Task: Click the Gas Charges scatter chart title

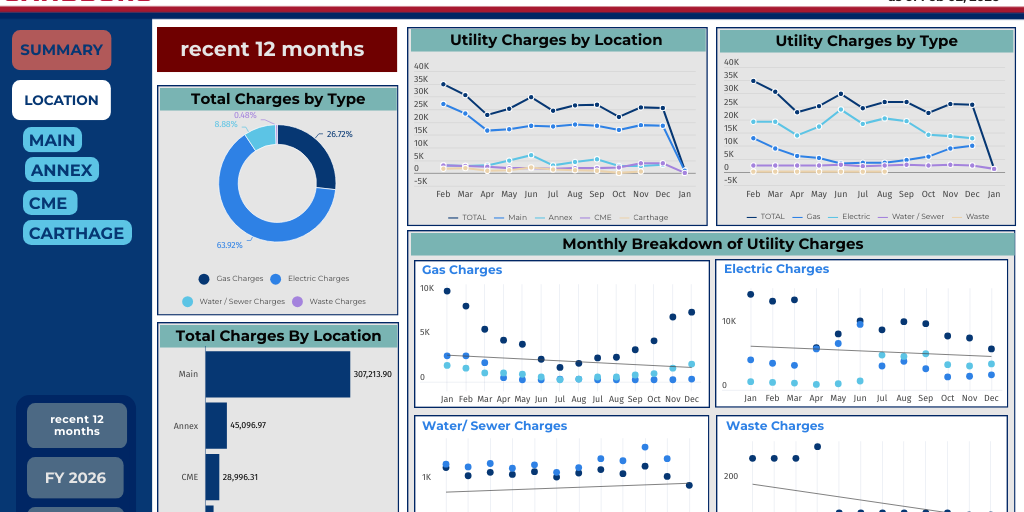Action: pos(462,270)
